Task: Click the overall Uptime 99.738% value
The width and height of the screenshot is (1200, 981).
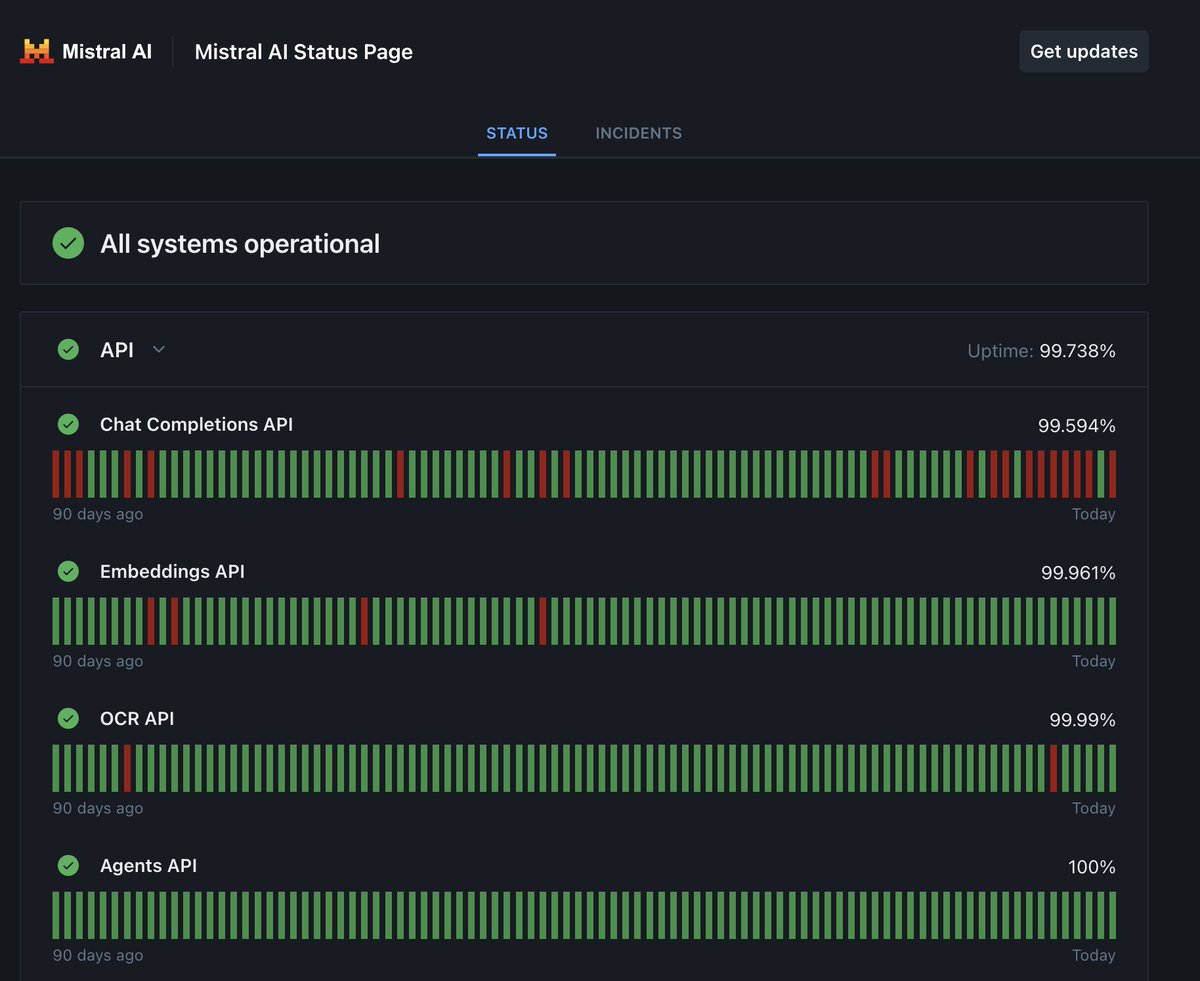Action: pos(1077,351)
